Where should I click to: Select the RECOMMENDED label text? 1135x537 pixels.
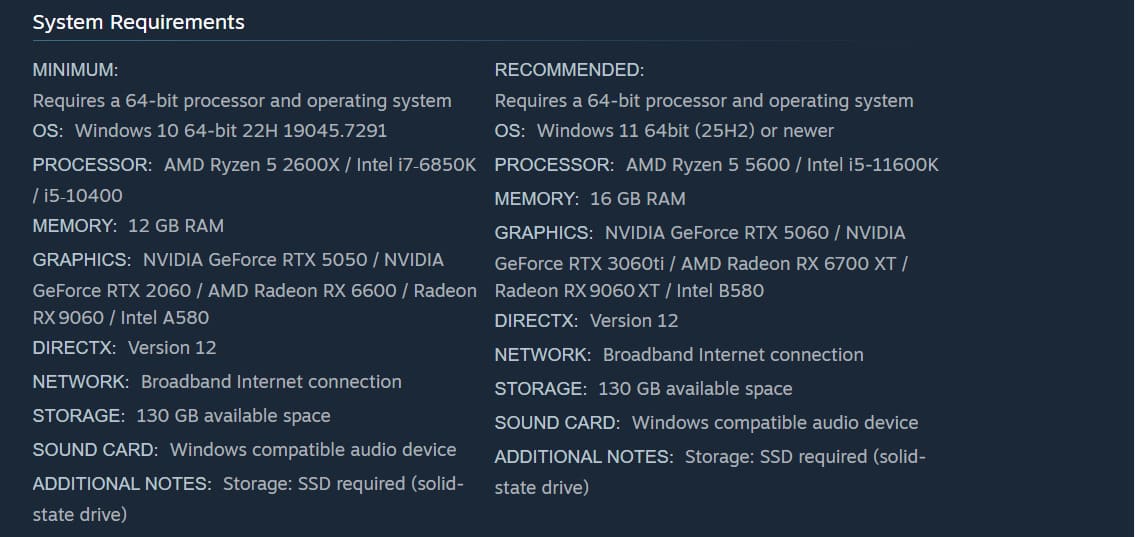pos(569,70)
